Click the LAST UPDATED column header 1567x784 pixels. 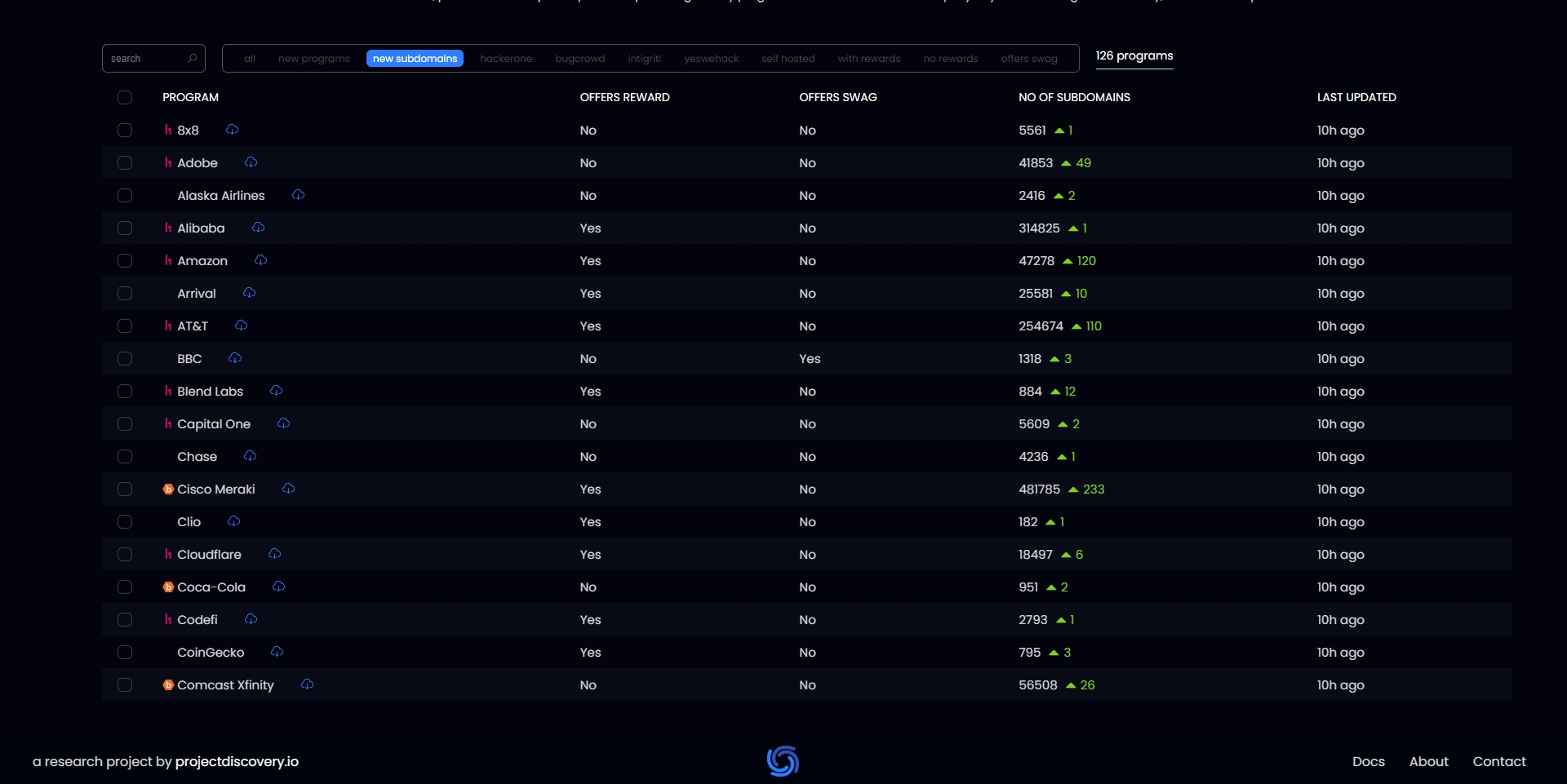pyautogui.click(x=1356, y=97)
